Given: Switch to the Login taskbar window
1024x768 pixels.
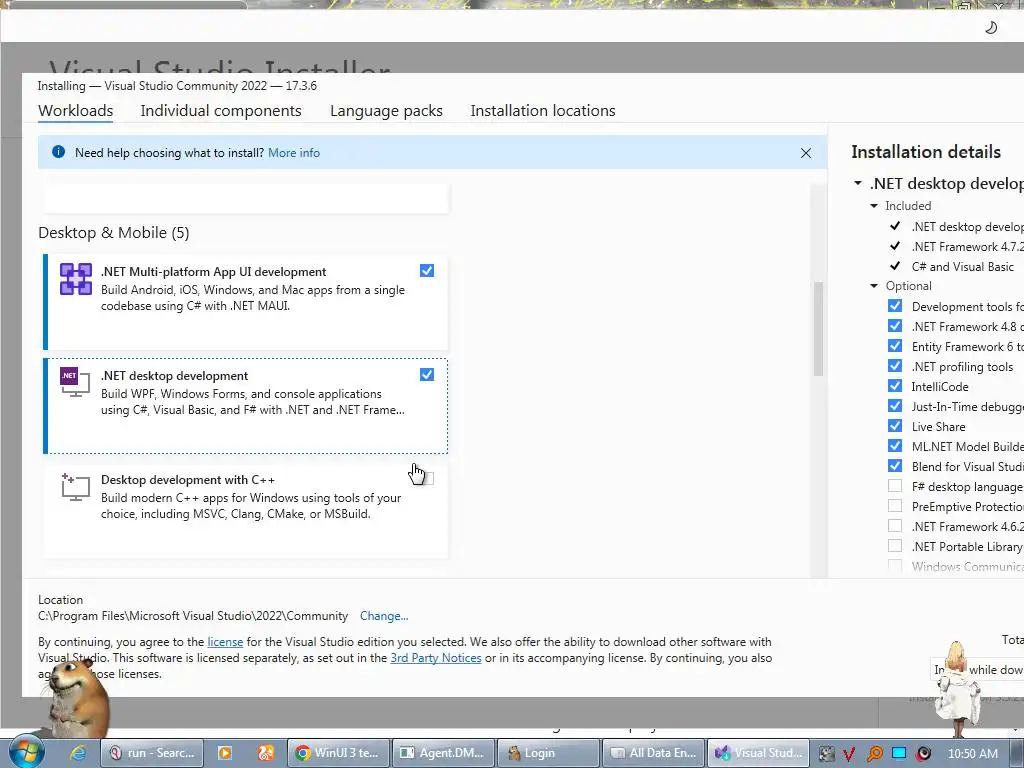Looking at the screenshot, I should pyautogui.click(x=549, y=753).
